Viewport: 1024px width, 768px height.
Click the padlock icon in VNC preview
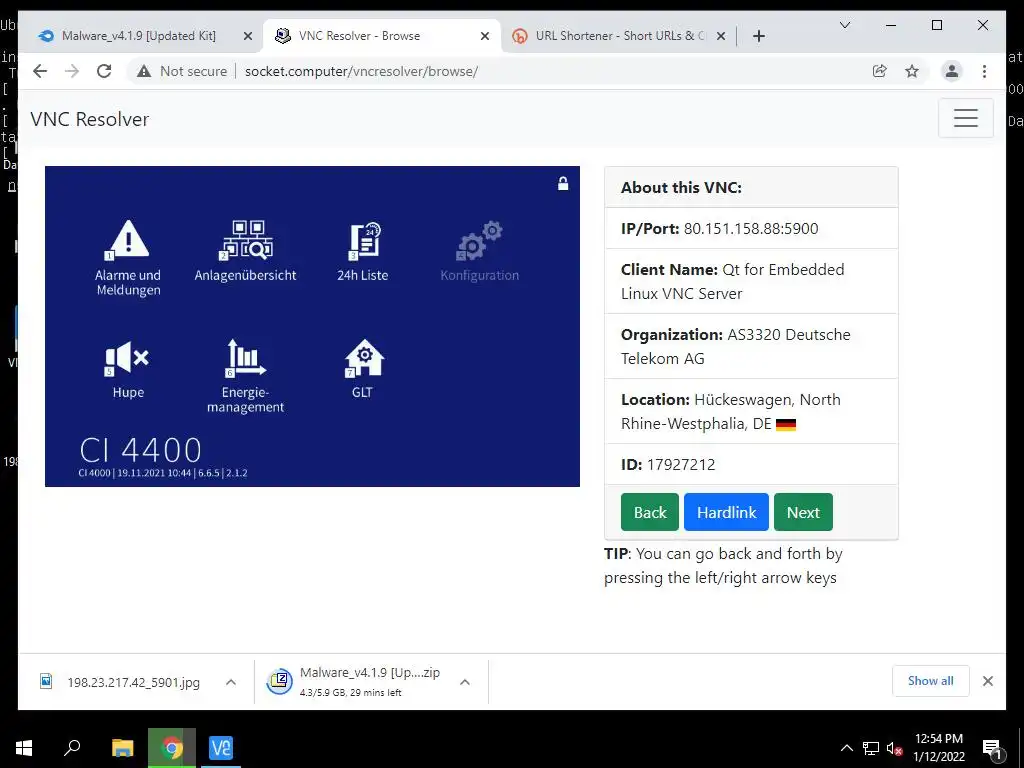(563, 184)
